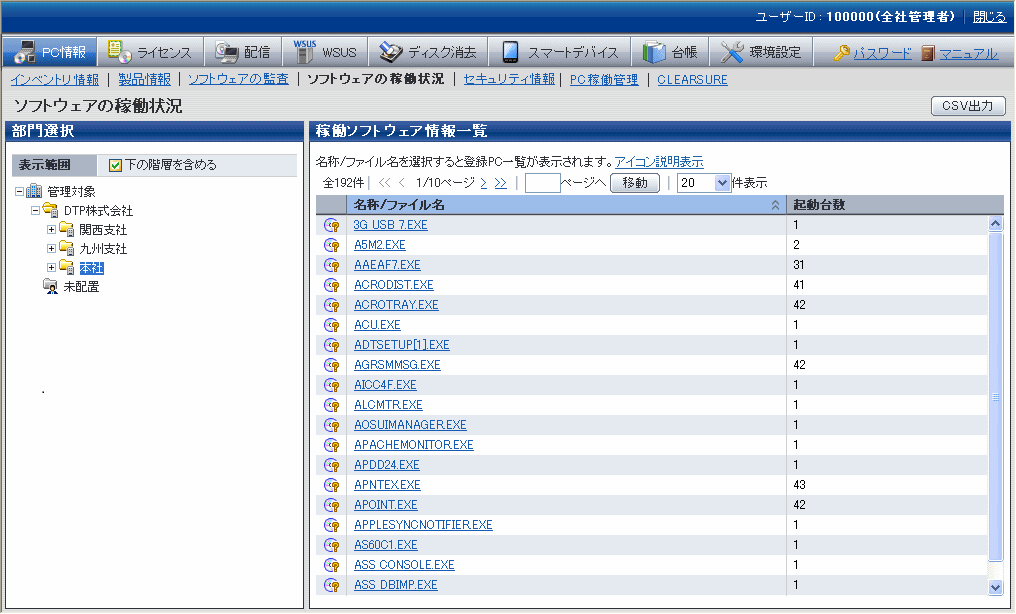The image size is (1016, 614).
Task: Click the 移動 page jump button
Action: pos(635,183)
